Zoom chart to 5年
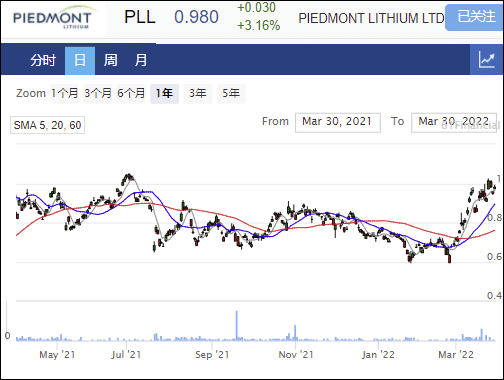This screenshot has width=504, height=380. click(x=231, y=93)
